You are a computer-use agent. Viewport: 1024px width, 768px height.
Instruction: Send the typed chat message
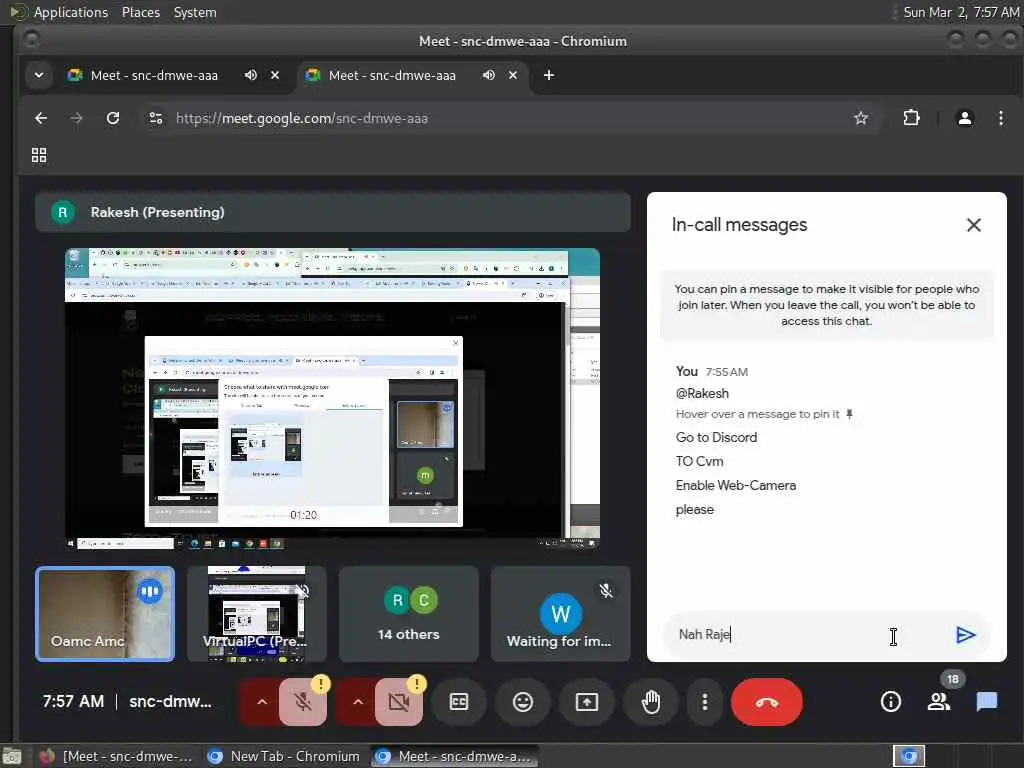click(x=965, y=635)
